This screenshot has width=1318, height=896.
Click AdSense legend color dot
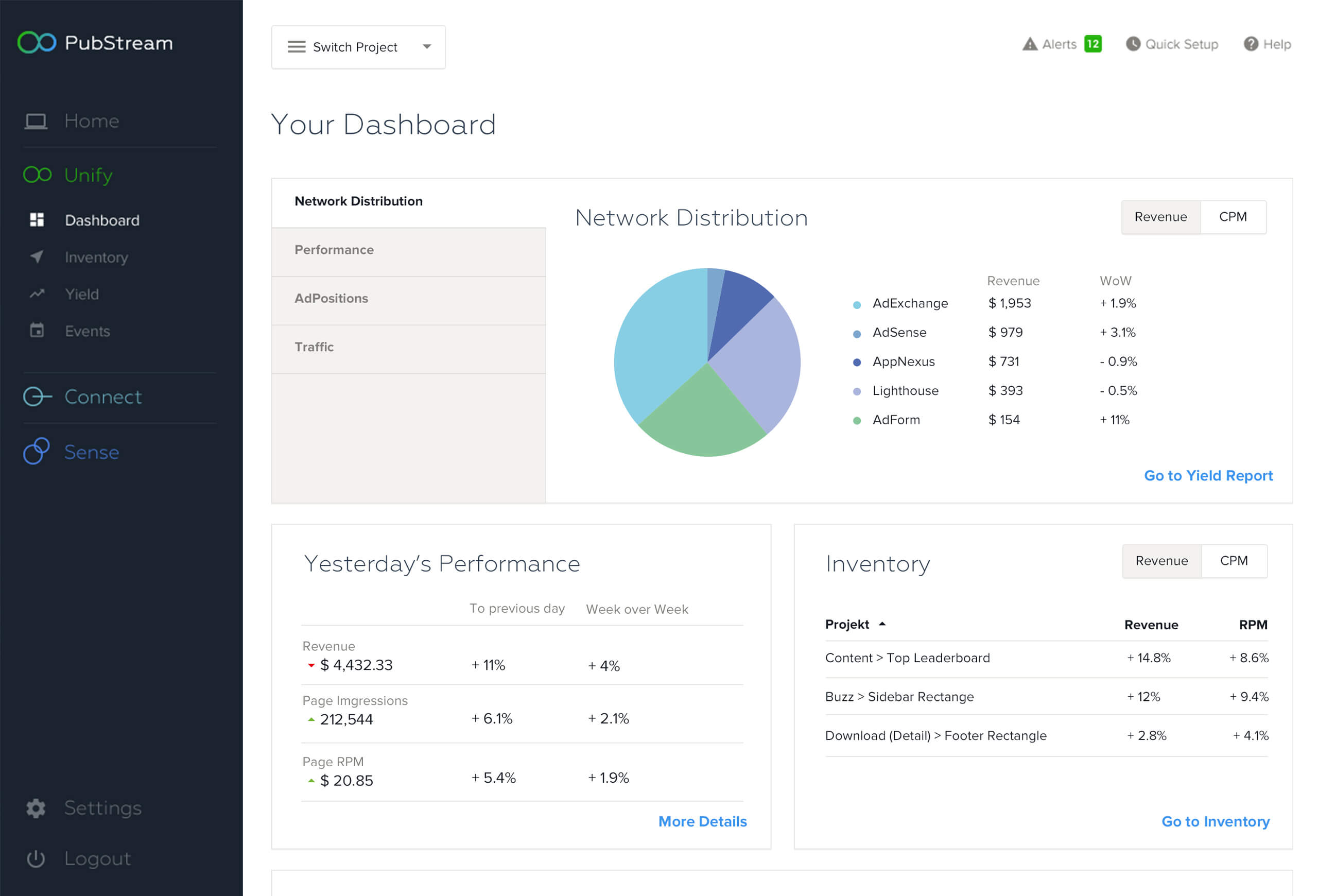click(x=856, y=334)
